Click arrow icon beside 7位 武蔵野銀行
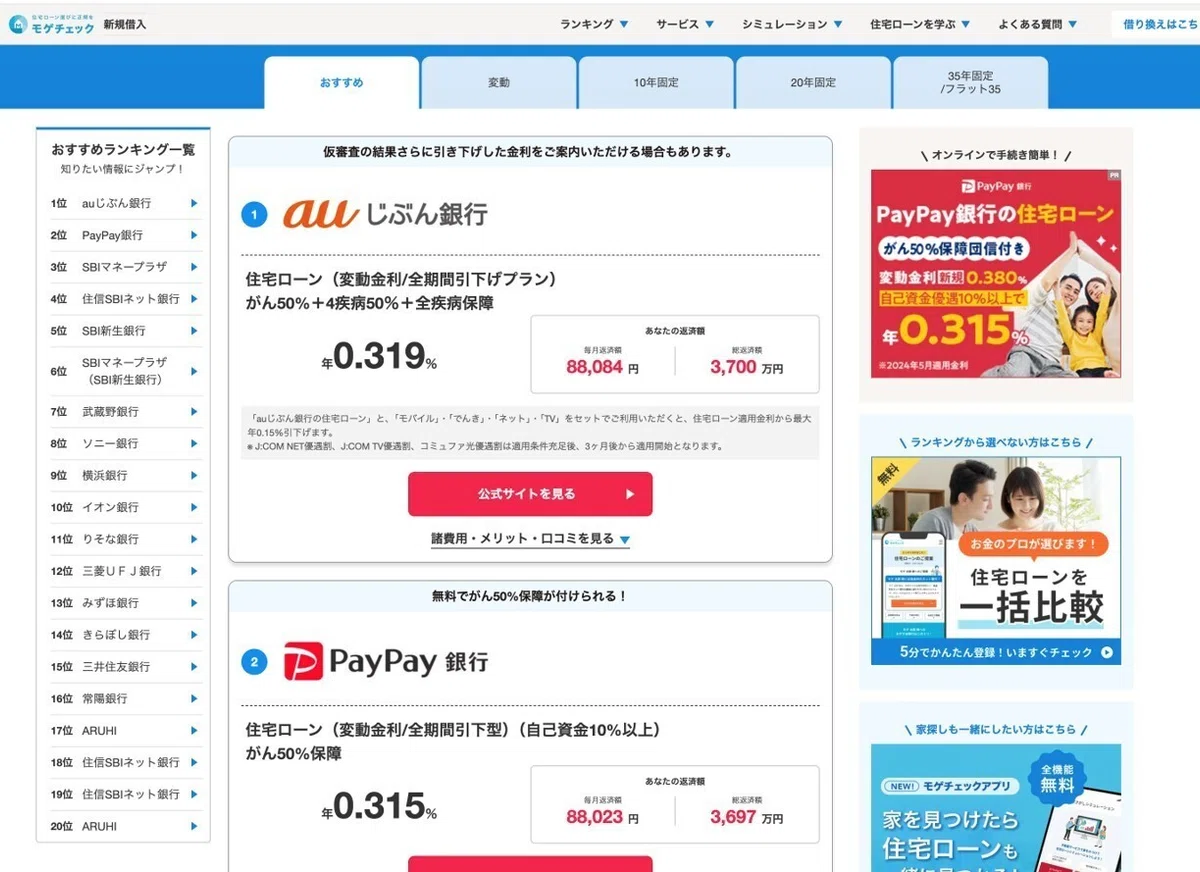Viewport: 1200px width, 872px height. [x=194, y=411]
